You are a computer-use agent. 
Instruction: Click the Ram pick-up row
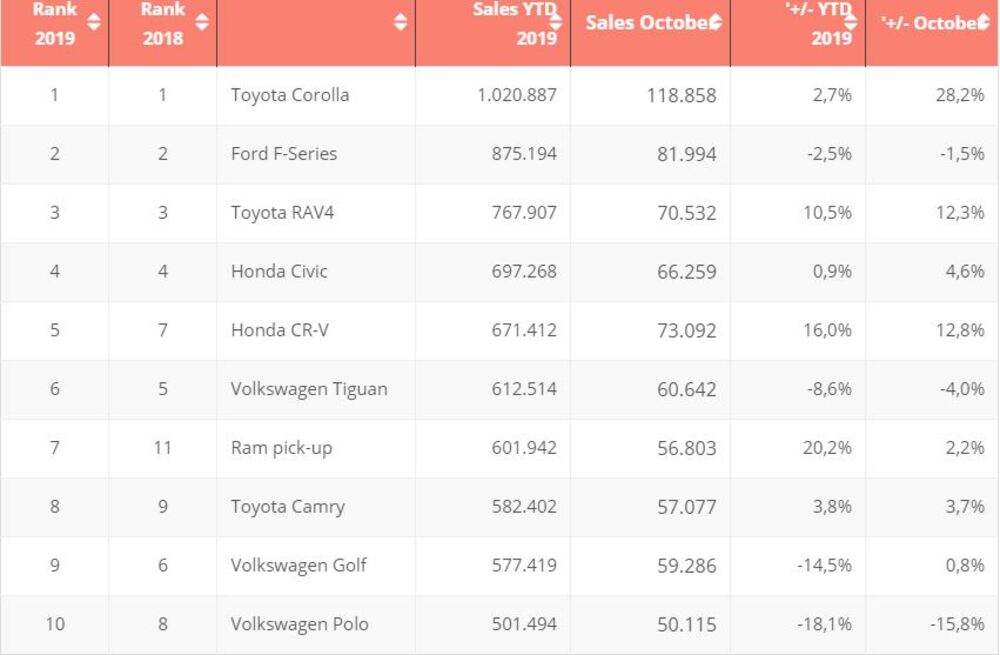tap(281, 448)
